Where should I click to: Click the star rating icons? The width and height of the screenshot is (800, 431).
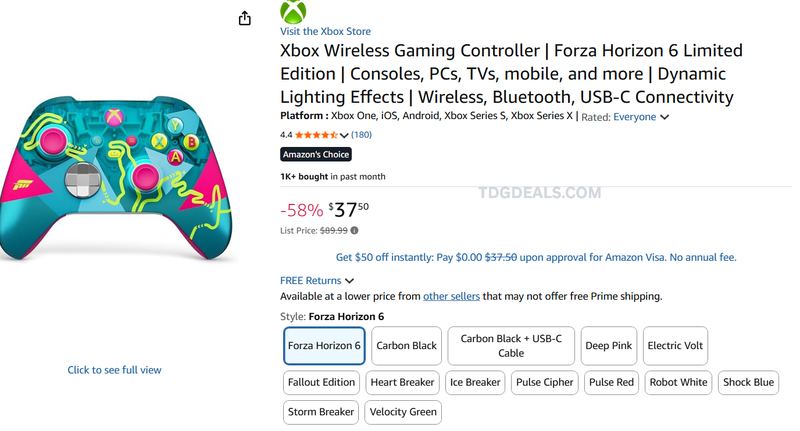[316, 135]
